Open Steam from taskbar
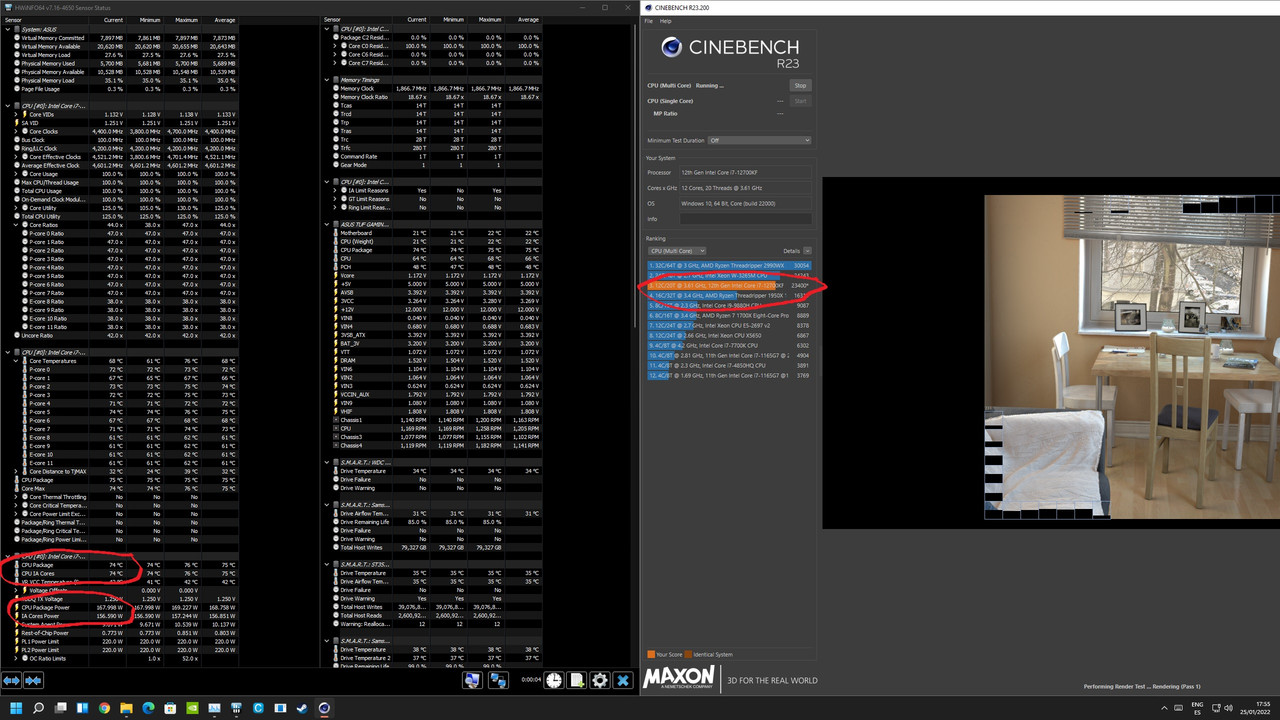1280x720 pixels. [x=302, y=708]
